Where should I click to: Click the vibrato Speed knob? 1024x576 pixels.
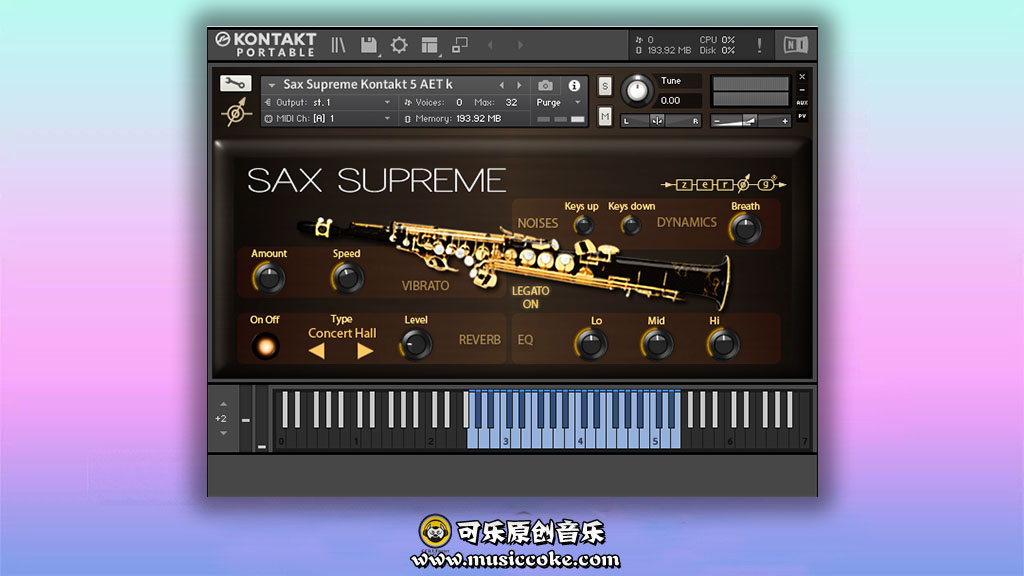(x=347, y=278)
